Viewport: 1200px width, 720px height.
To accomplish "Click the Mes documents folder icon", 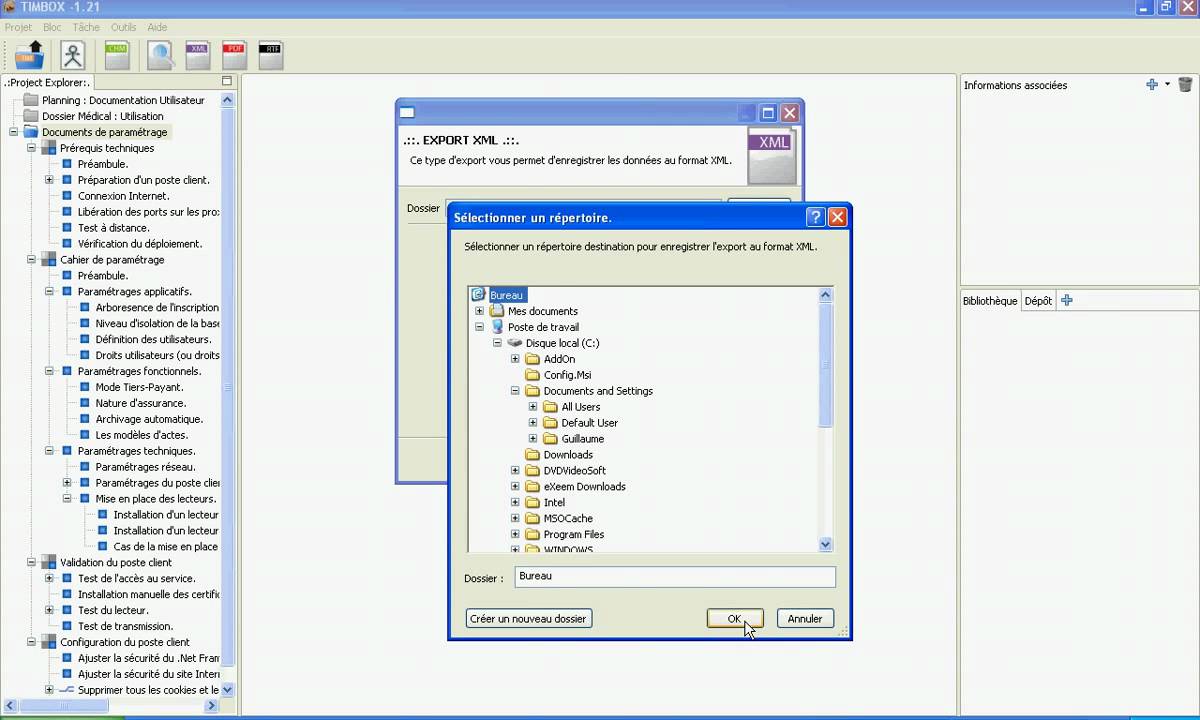I will tap(497, 311).
